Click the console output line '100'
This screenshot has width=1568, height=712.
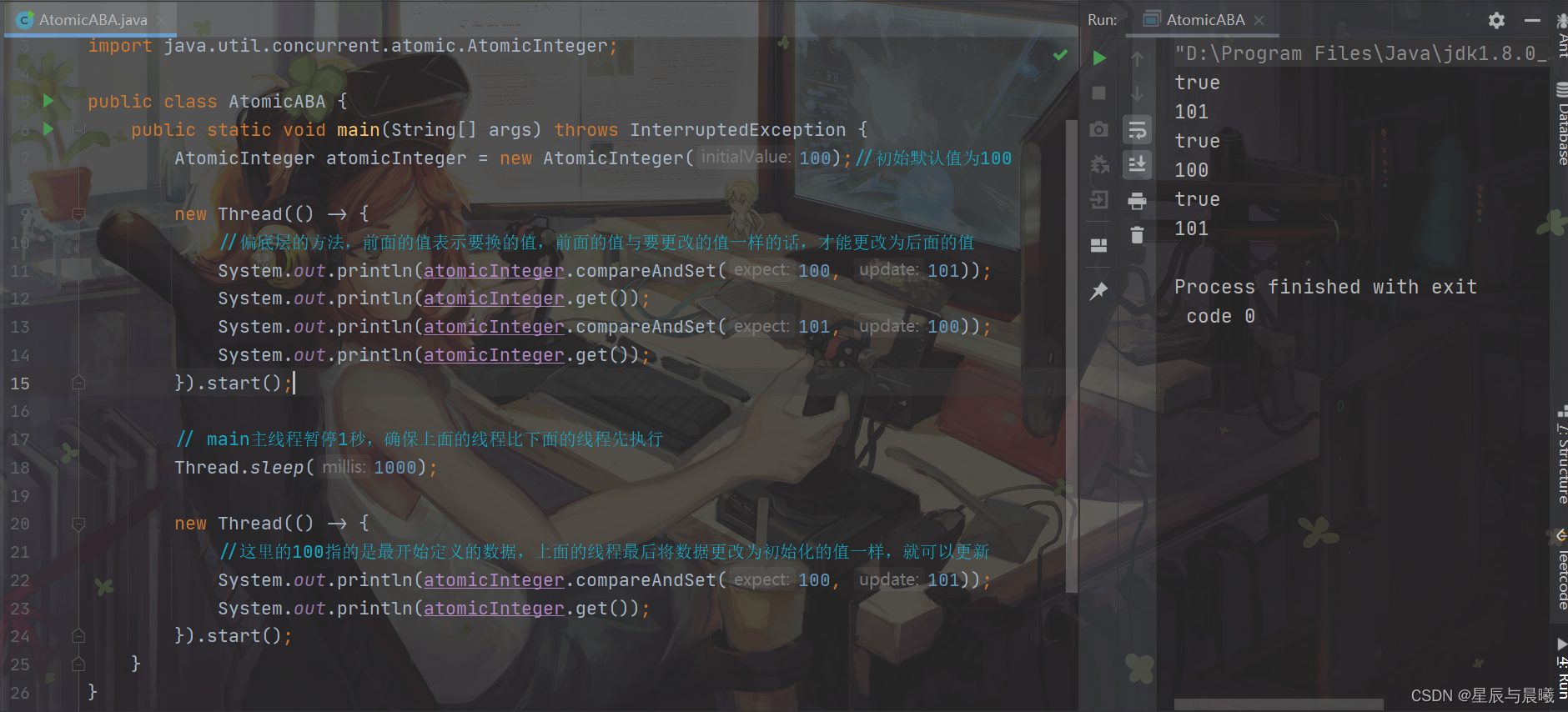[x=1191, y=170]
